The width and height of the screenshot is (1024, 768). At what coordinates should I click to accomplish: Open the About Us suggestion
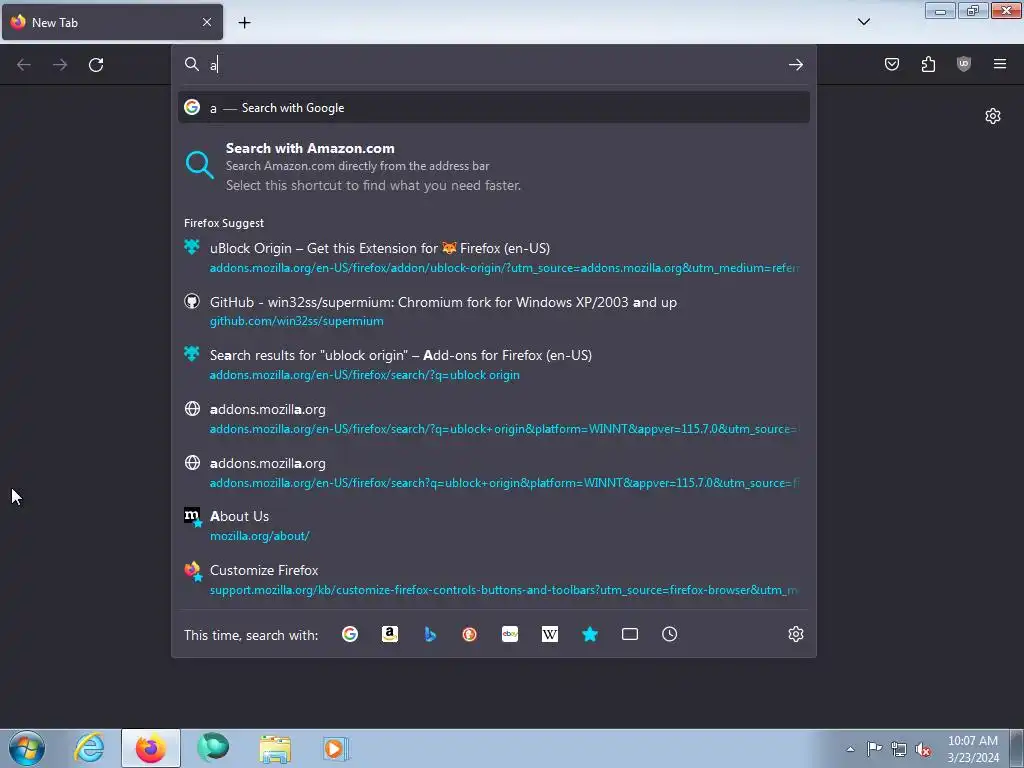pyautogui.click(x=494, y=525)
